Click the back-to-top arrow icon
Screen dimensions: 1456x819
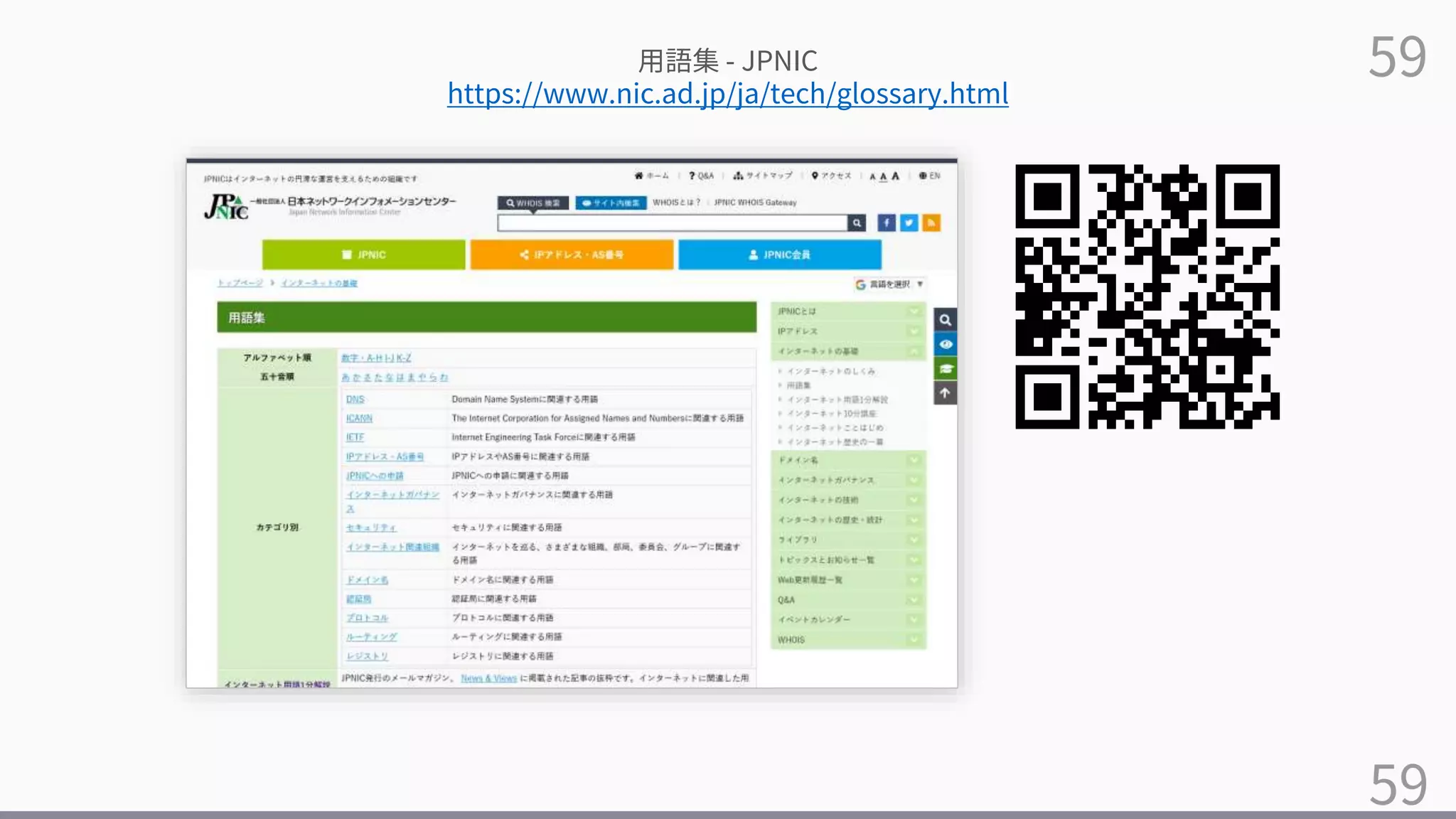pyautogui.click(x=945, y=392)
